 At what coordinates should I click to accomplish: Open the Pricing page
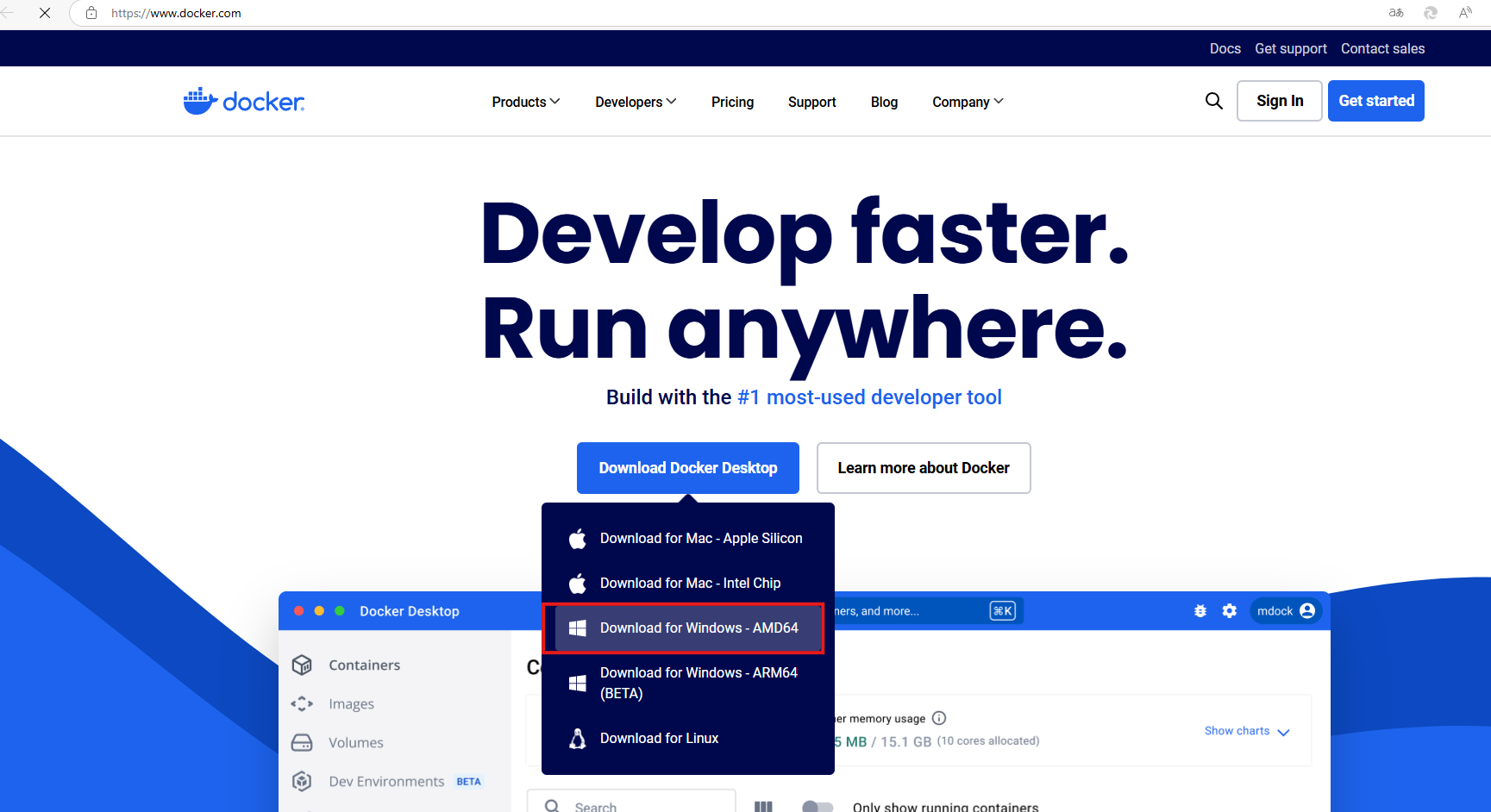pos(732,102)
